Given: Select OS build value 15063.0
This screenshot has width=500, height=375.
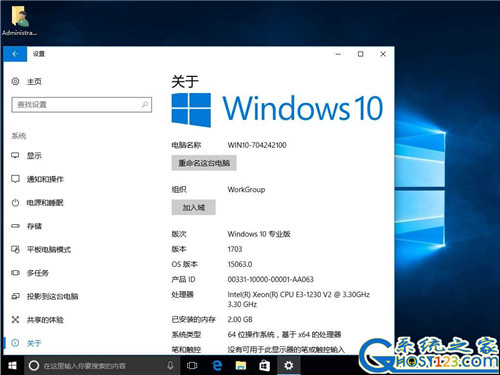Looking at the screenshot, I should (240, 264).
